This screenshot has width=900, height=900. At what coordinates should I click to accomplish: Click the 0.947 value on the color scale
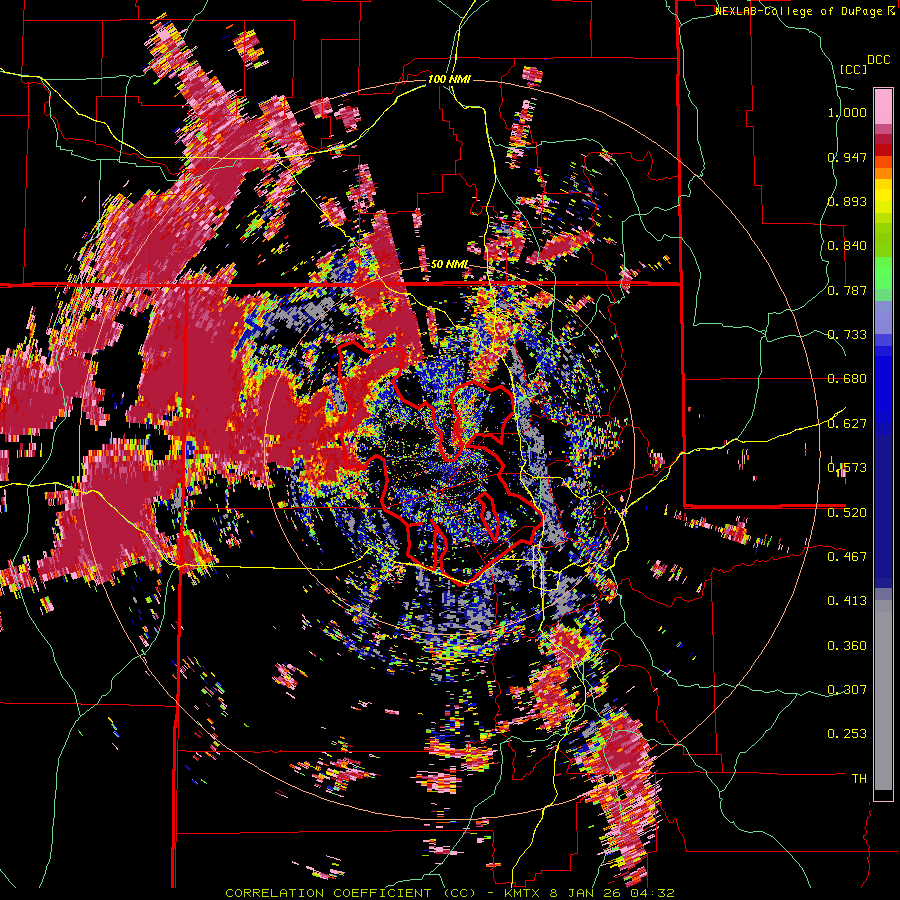point(847,157)
